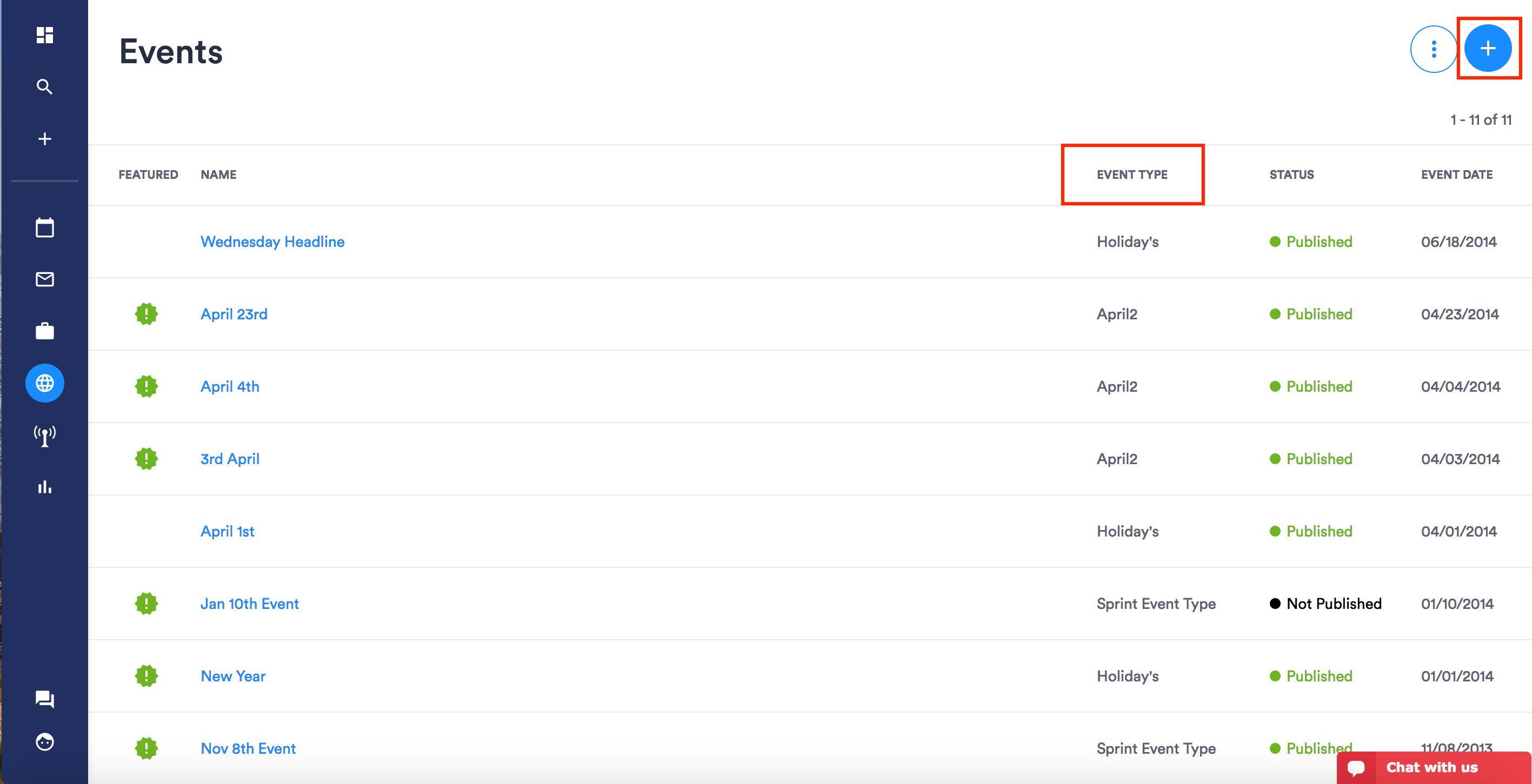Toggle featured badge for April 23rd
Viewport: 1532px width, 784px height.
coord(146,314)
